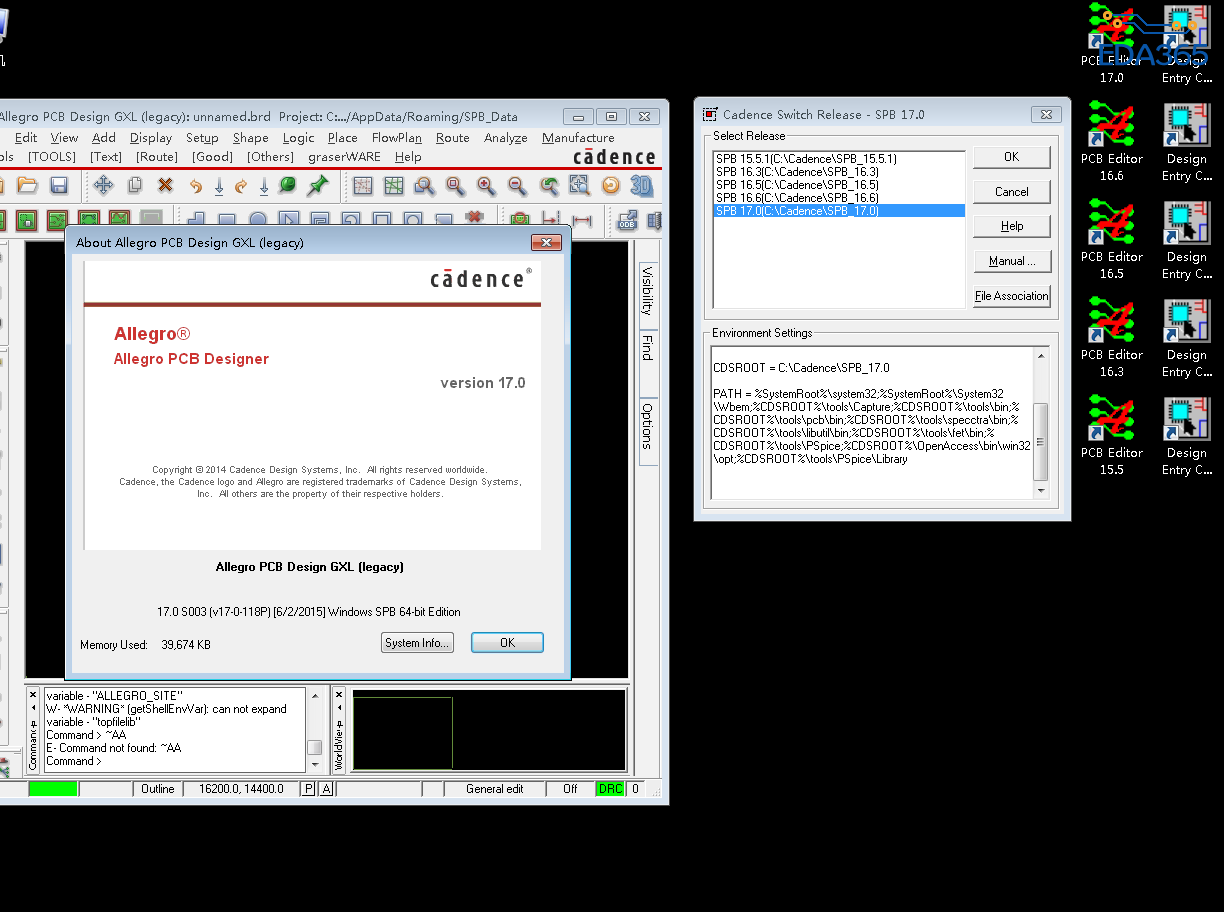Click the Copy toolbar icon
Screen dimensions: 1224x912
tap(135, 185)
